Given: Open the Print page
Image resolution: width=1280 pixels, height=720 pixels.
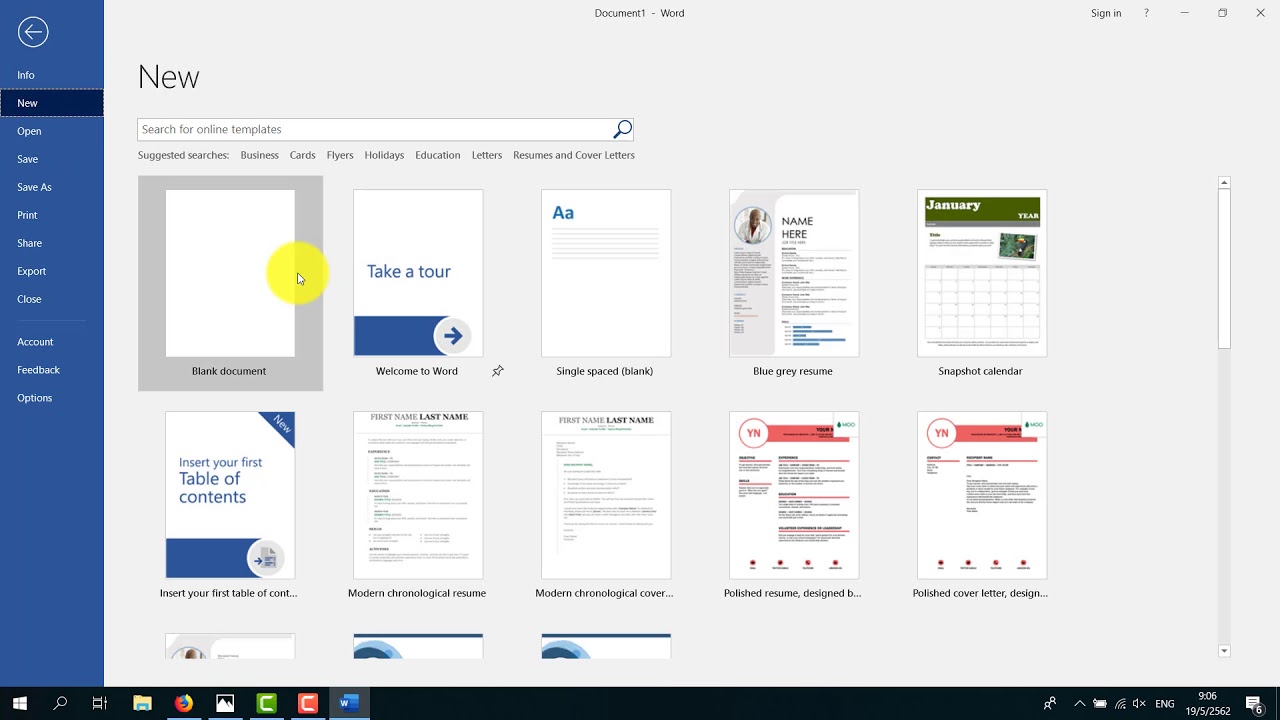Looking at the screenshot, I should (x=52, y=215).
